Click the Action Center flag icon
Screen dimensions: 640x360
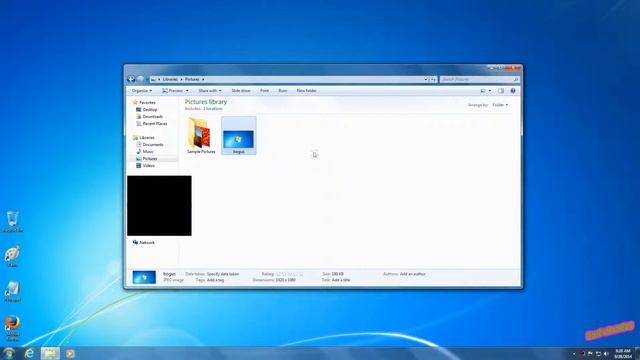590,354
